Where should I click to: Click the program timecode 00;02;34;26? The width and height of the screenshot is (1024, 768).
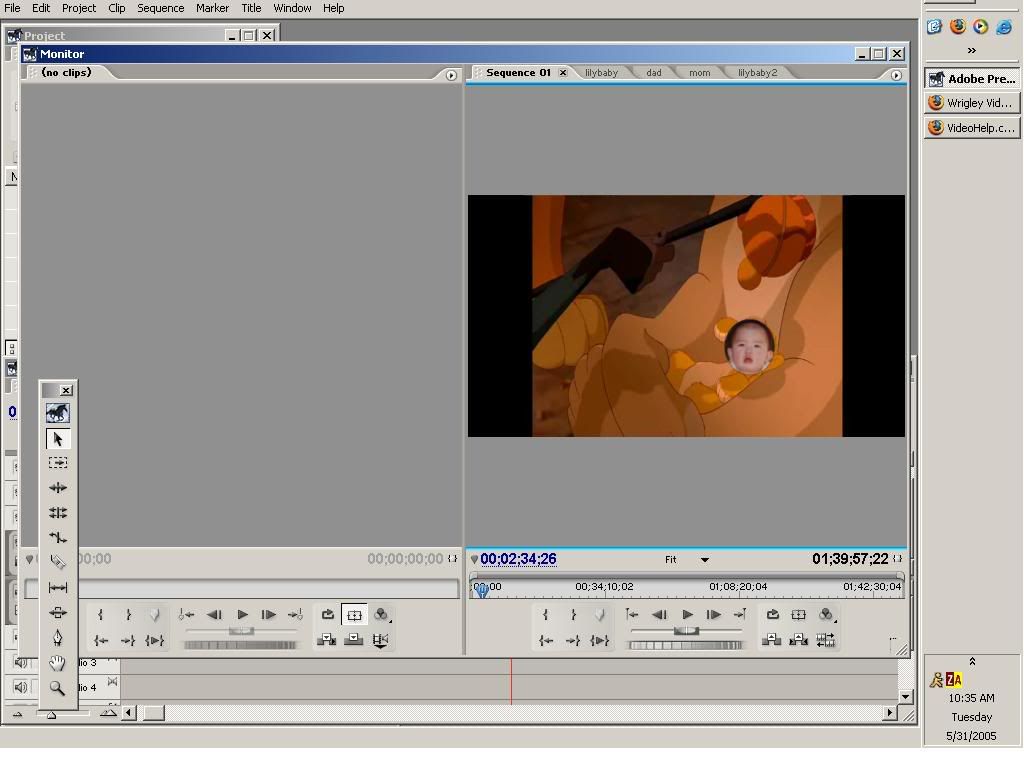pyautogui.click(x=519, y=559)
